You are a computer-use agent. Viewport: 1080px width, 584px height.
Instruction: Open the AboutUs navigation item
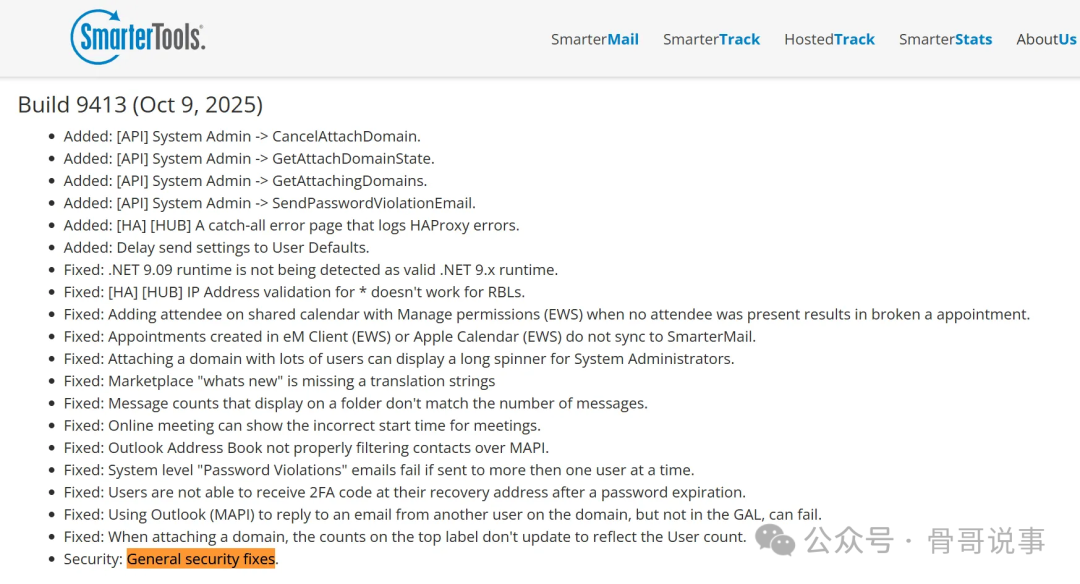1046,39
